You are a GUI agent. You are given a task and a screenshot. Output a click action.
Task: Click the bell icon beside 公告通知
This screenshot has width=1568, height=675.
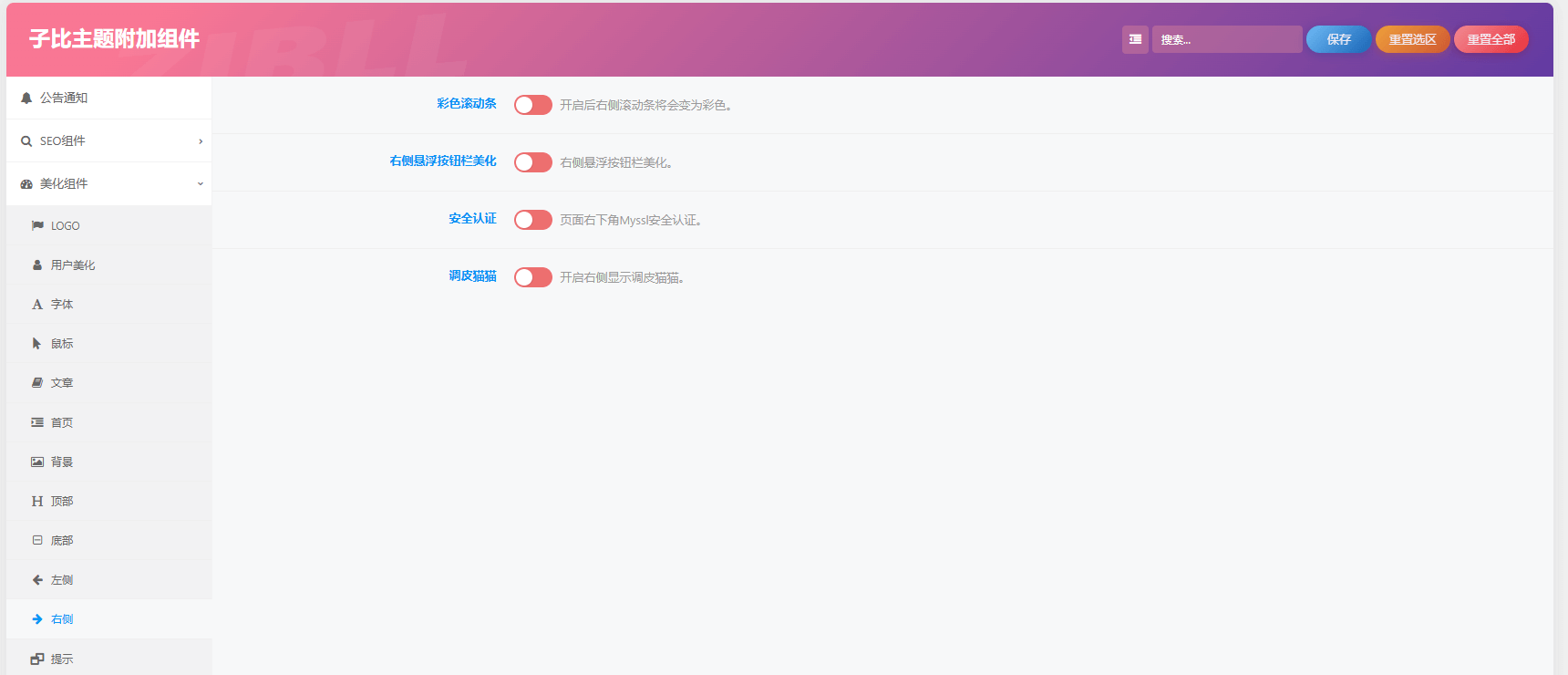pyautogui.click(x=26, y=99)
